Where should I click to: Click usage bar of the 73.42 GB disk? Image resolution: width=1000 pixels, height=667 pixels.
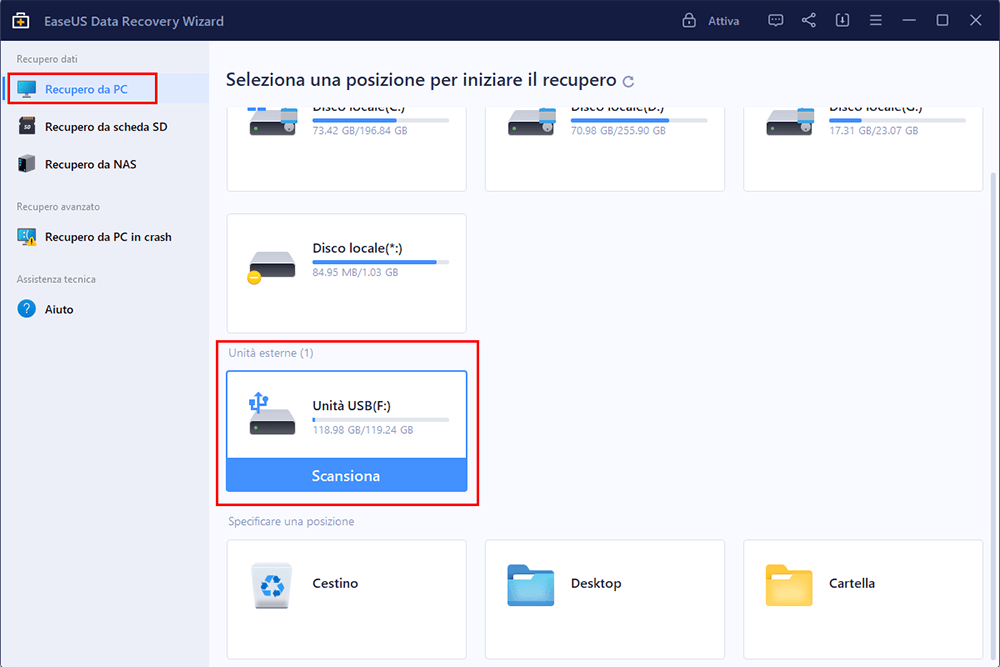(x=381, y=120)
